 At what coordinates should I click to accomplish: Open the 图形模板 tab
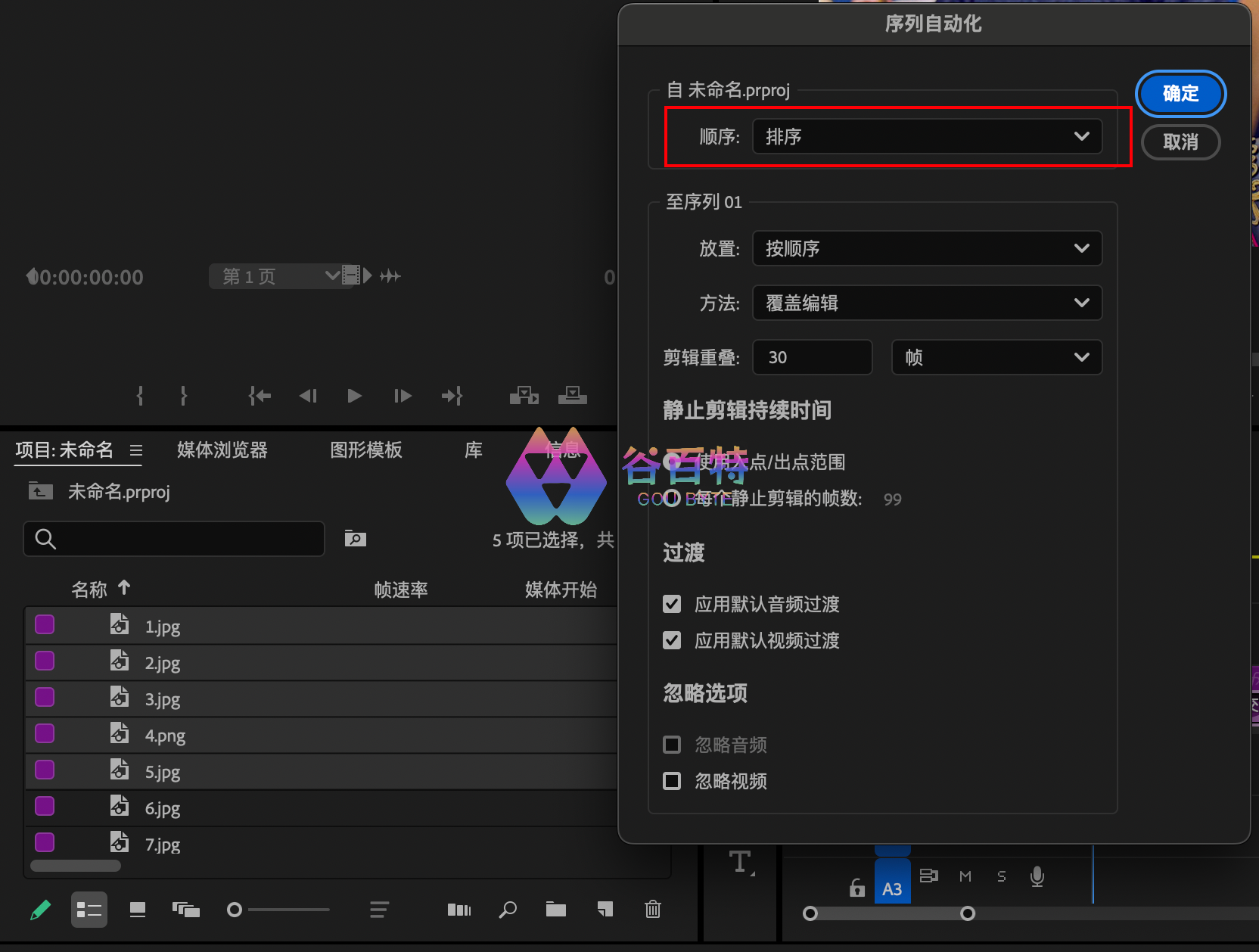366,450
